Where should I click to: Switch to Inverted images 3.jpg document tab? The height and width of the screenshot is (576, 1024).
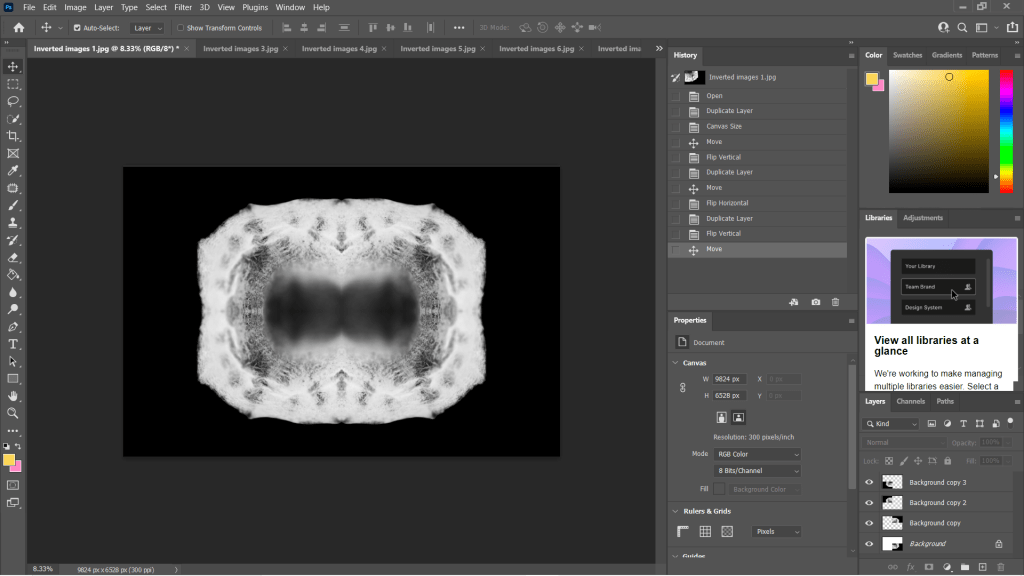click(240, 48)
